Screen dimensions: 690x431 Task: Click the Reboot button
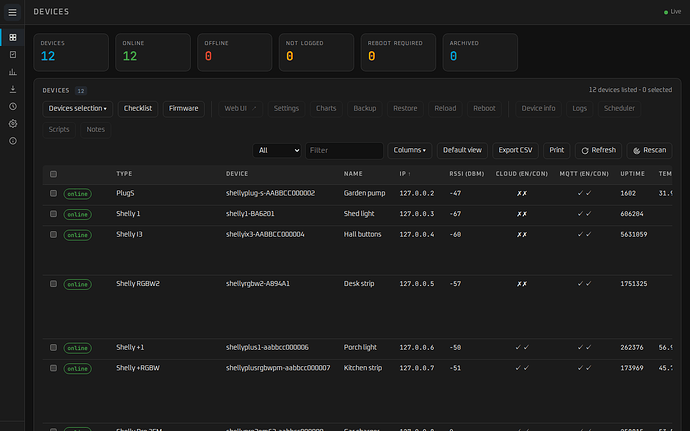point(484,109)
